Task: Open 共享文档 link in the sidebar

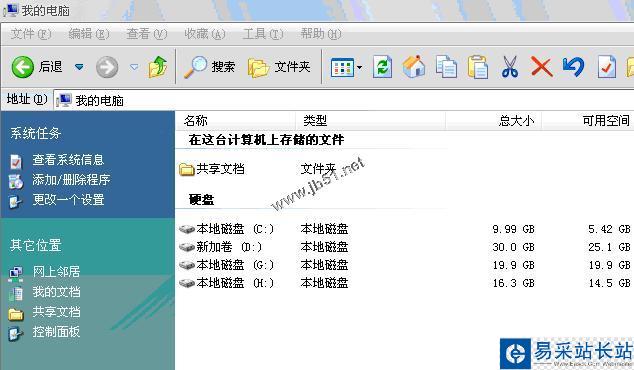Action: coord(56,312)
